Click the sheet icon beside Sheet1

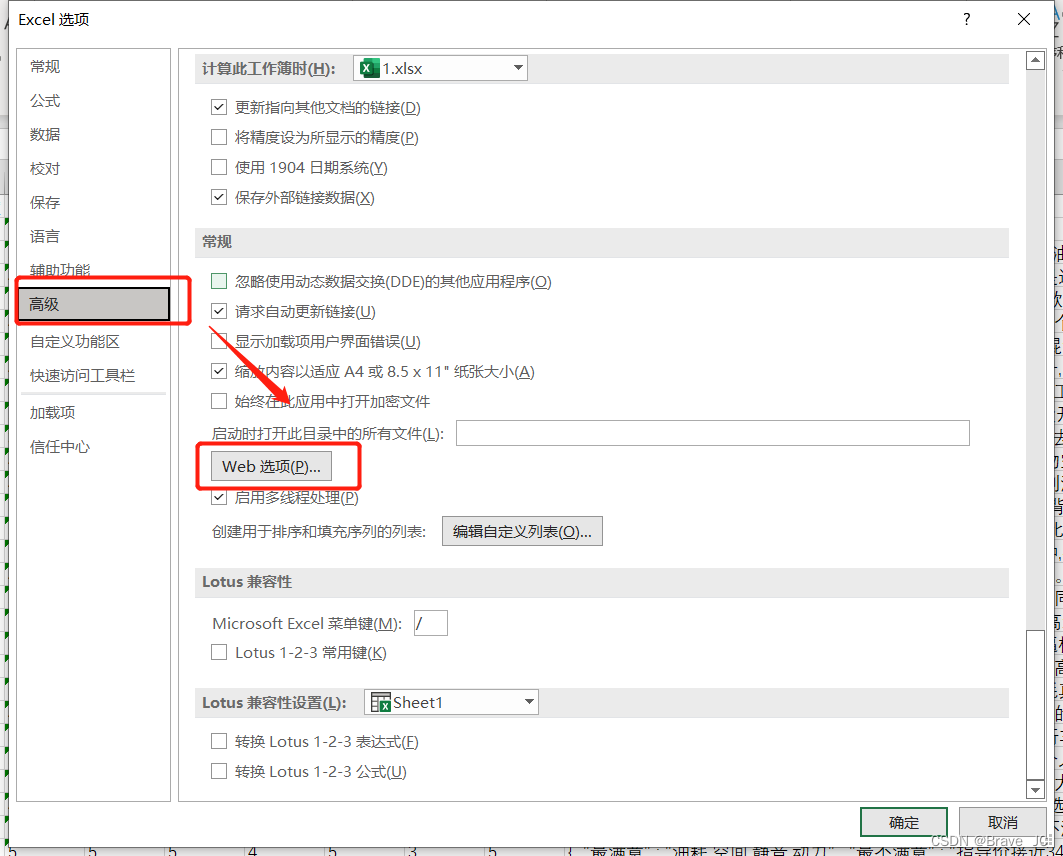[381, 702]
